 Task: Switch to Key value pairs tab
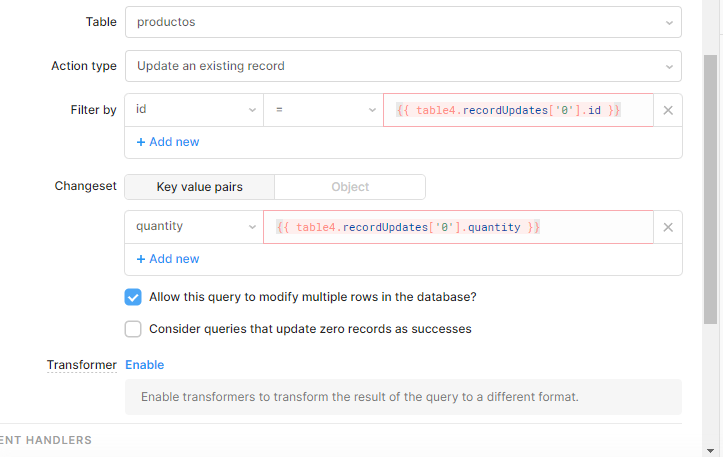(x=200, y=187)
